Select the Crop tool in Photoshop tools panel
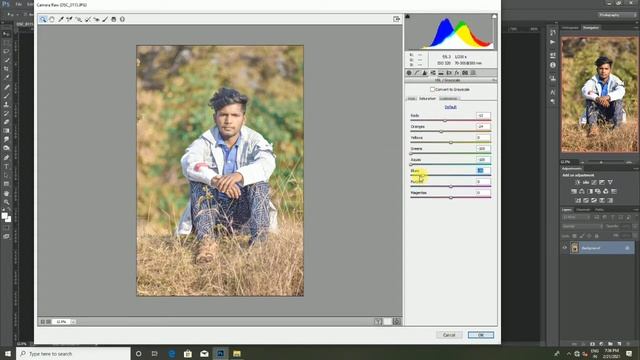 [6, 69]
